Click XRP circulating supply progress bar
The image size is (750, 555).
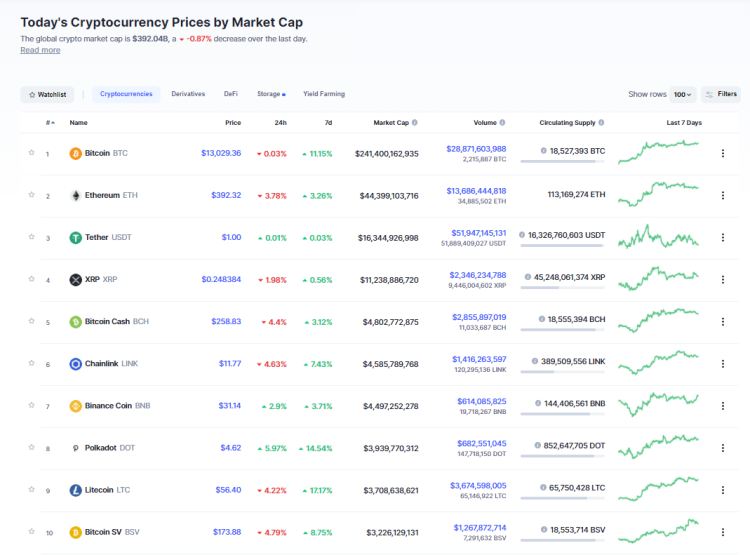pyautogui.click(x=562, y=288)
